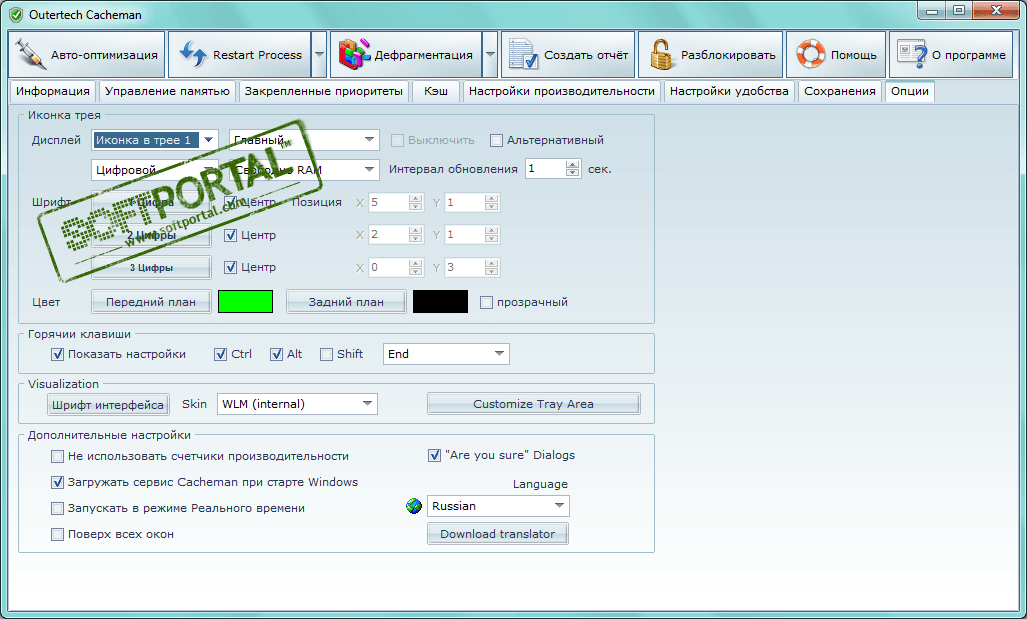Toggle the "Are you sure" Dialogs checkbox

(434, 455)
